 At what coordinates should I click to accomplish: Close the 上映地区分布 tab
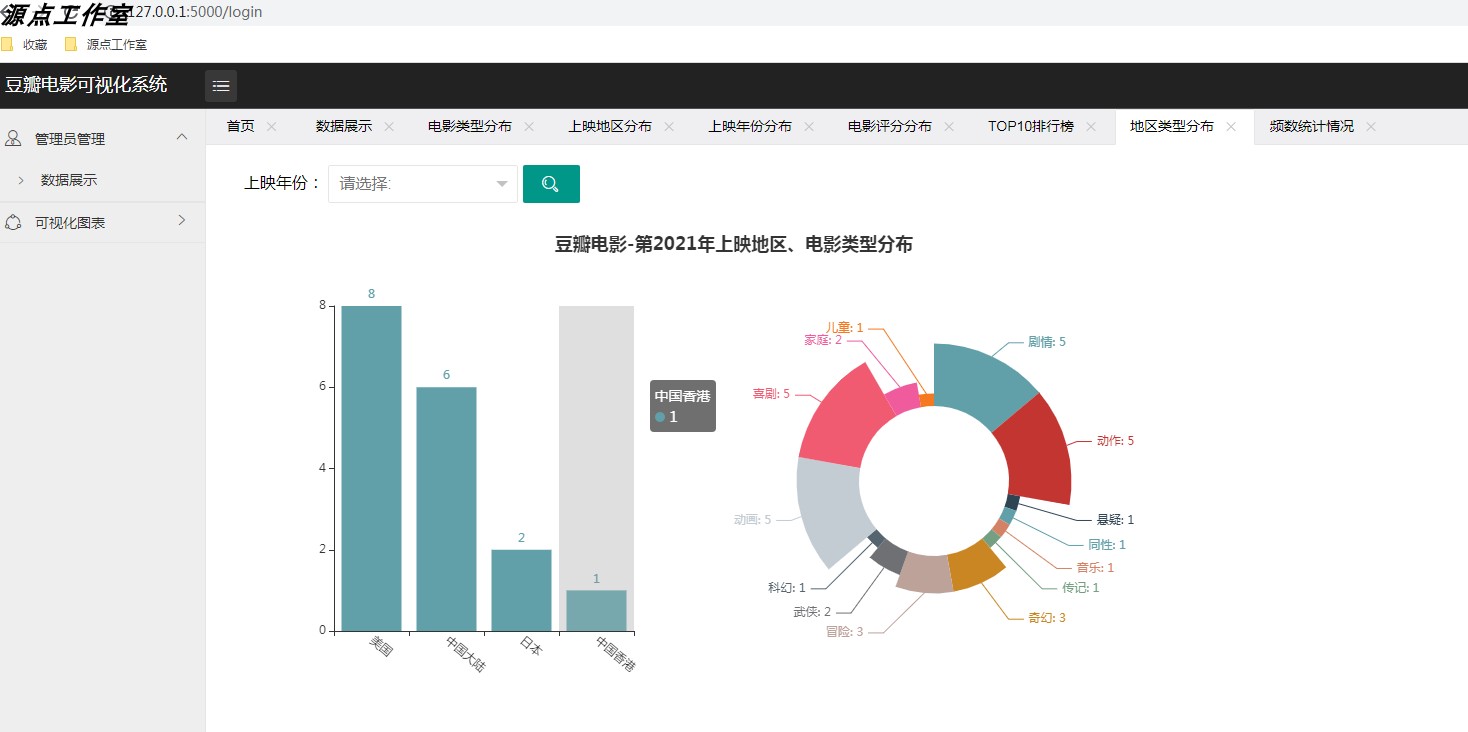coord(669,127)
